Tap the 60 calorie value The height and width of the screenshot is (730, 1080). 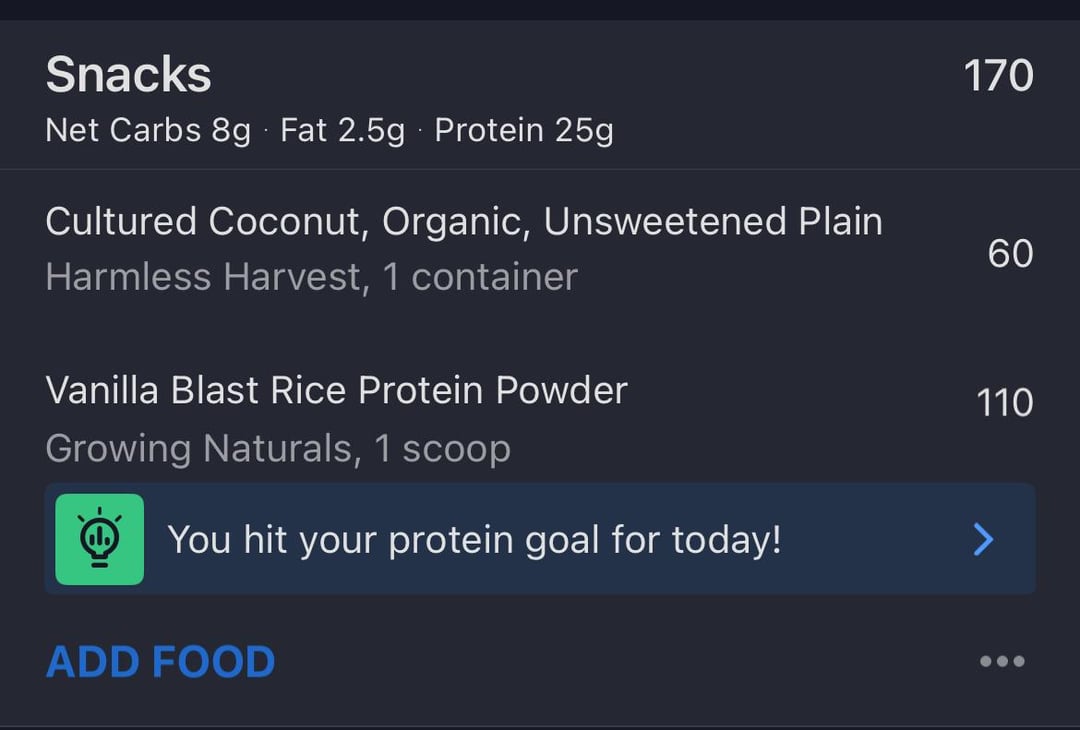point(1010,254)
